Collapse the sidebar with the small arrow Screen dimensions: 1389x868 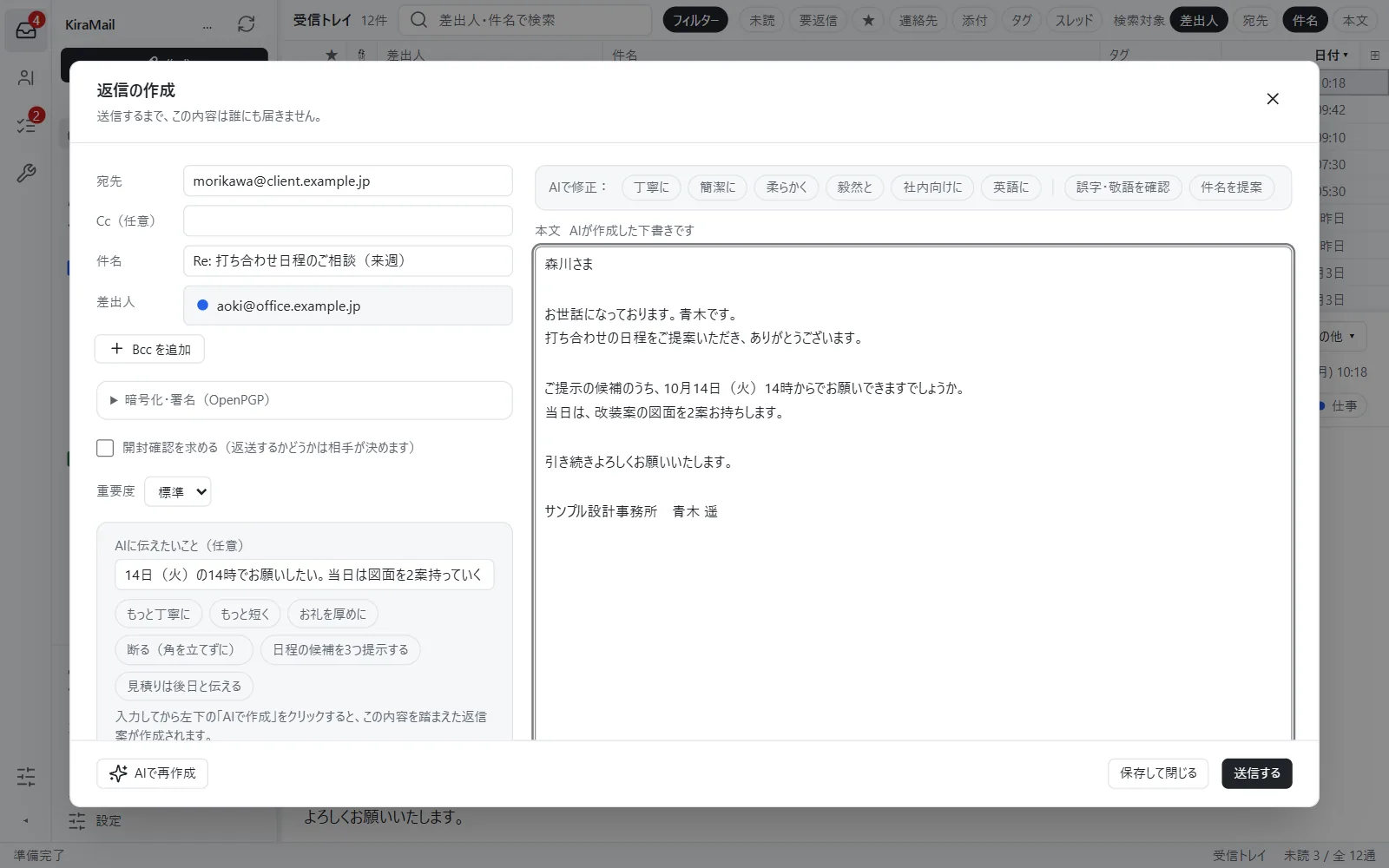click(x=25, y=820)
